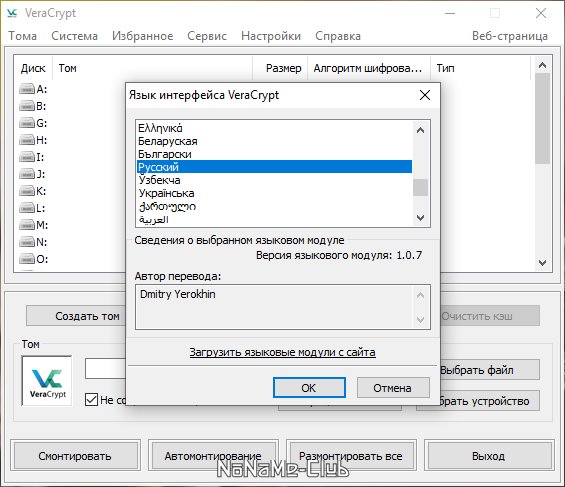Minimize the VeraCrypt window
This screenshot has width=565, height=487.
(450, 13)
